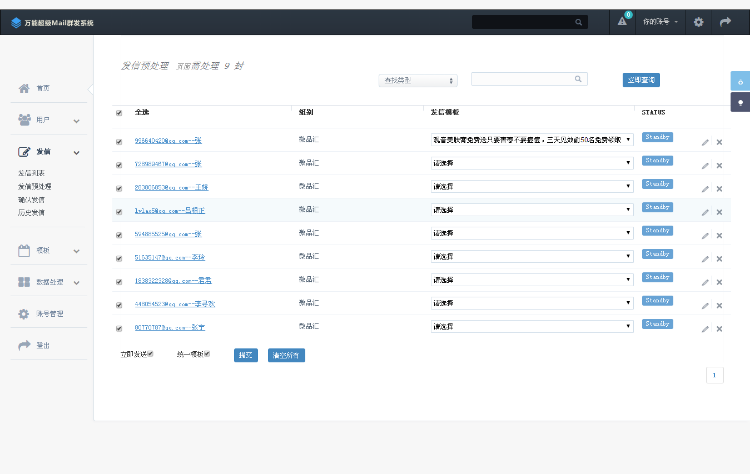Screen dimensions: 750x474
Task: Click the 清空所有 button
Action: 286,355
